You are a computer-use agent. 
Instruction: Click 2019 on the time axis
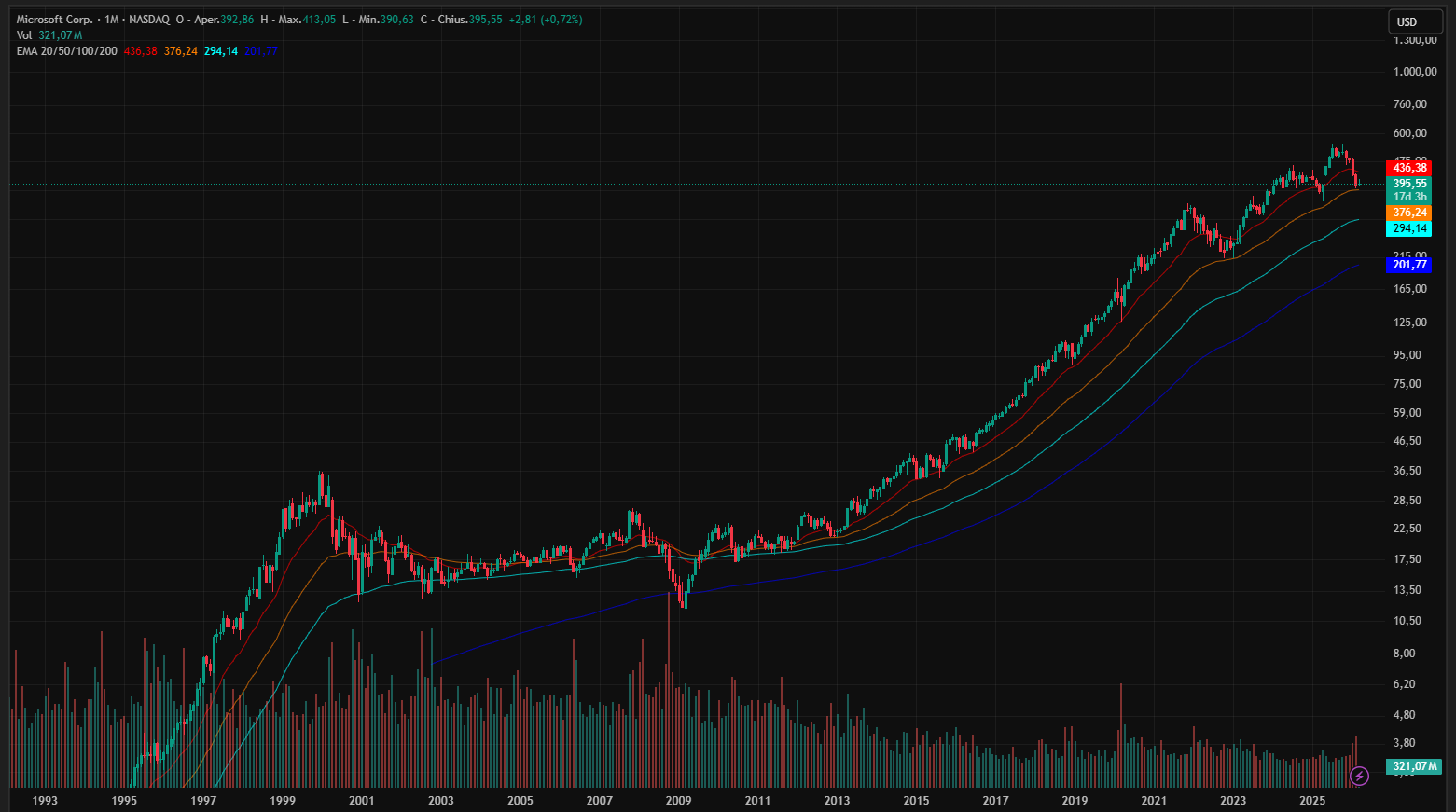click(1075, 800)
